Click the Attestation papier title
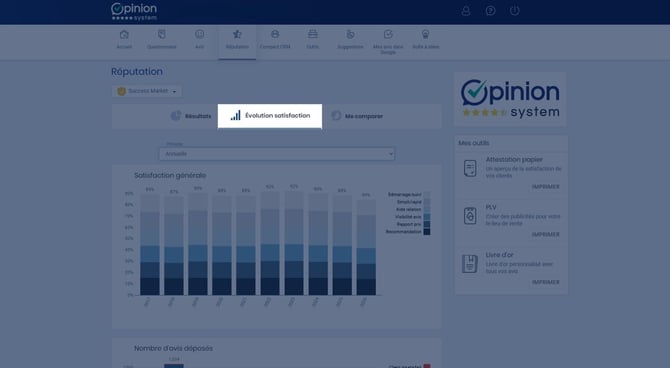Screen dimensions: 670x368 pyautogui.click(x=514, y=159)
